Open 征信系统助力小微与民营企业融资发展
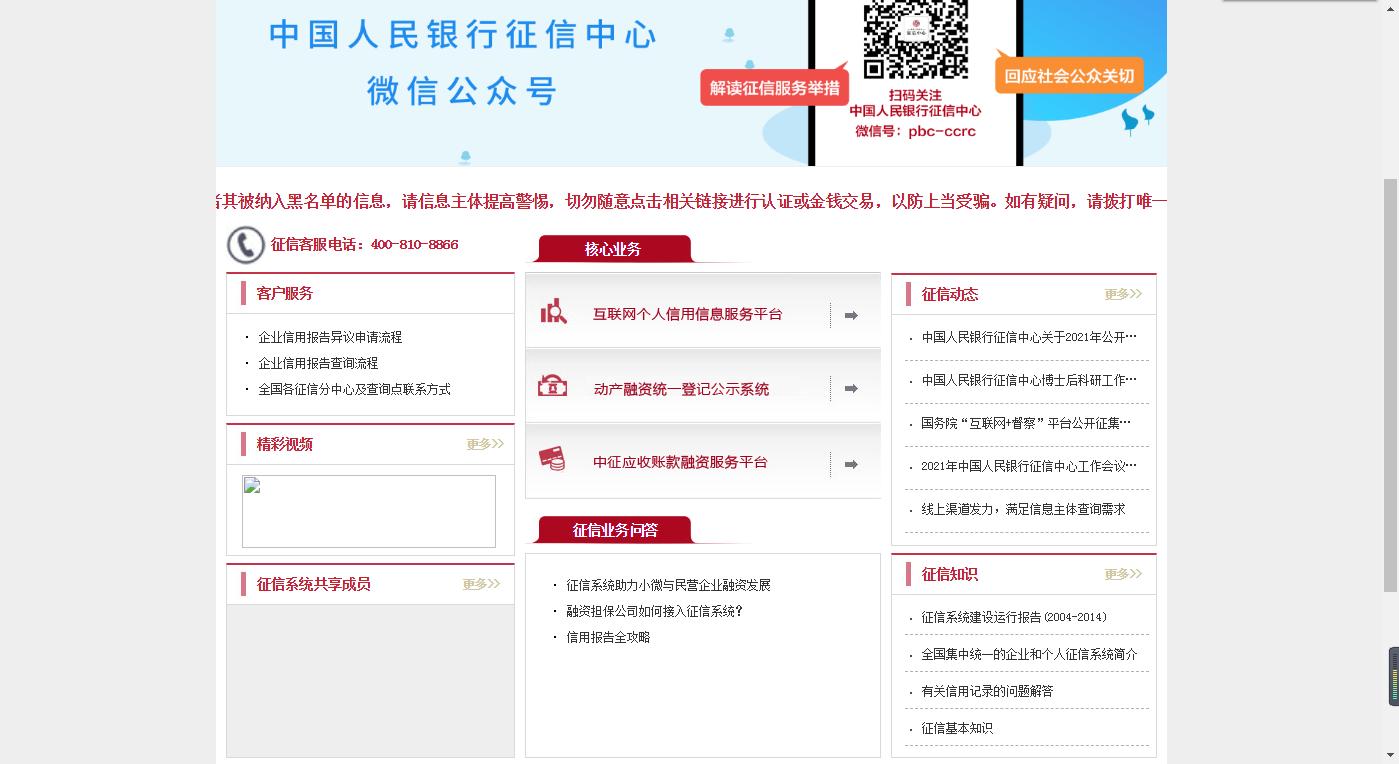 (x=668, y=585)
